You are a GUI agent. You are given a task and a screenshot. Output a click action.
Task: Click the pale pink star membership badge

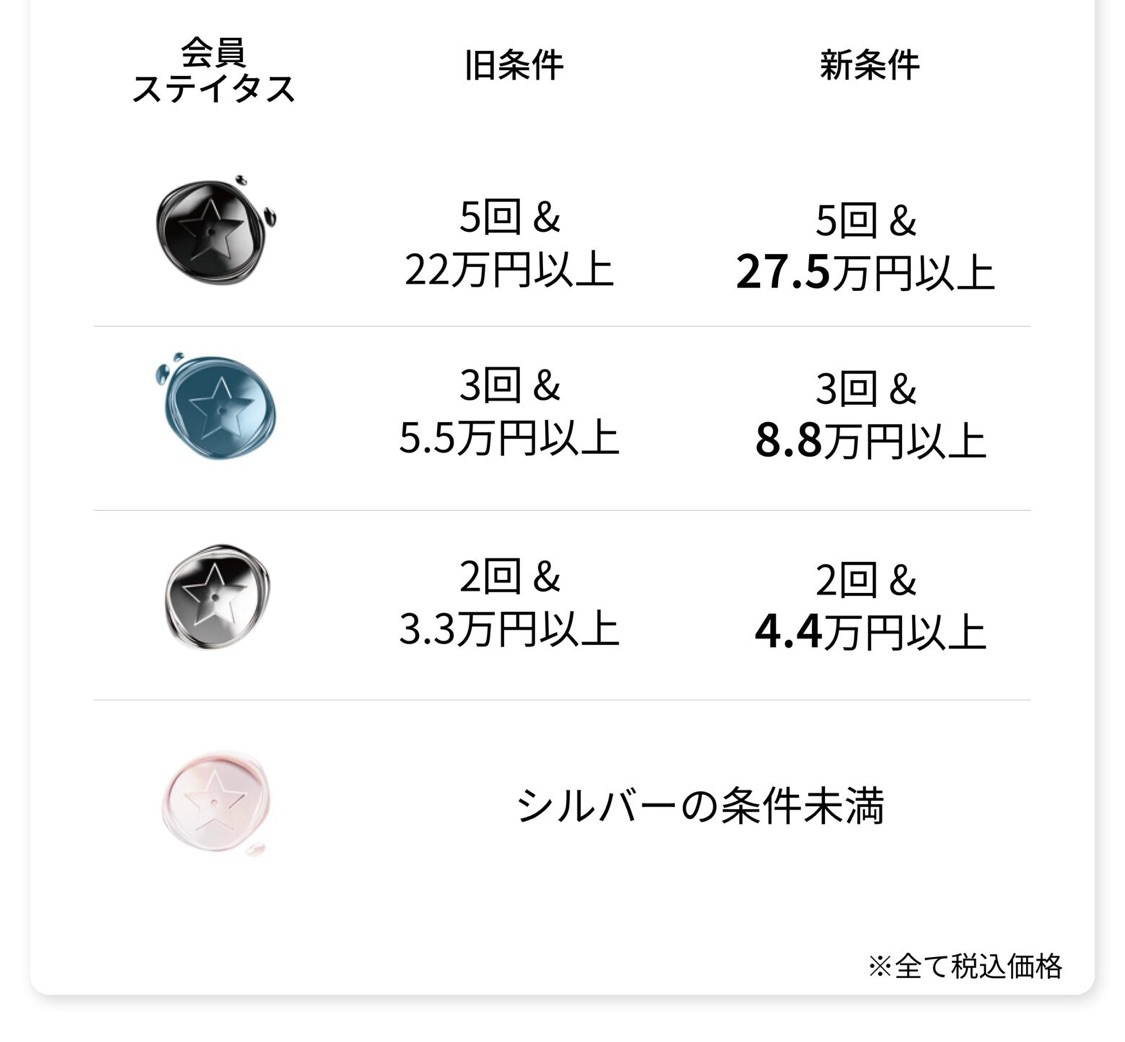(215, 805)
